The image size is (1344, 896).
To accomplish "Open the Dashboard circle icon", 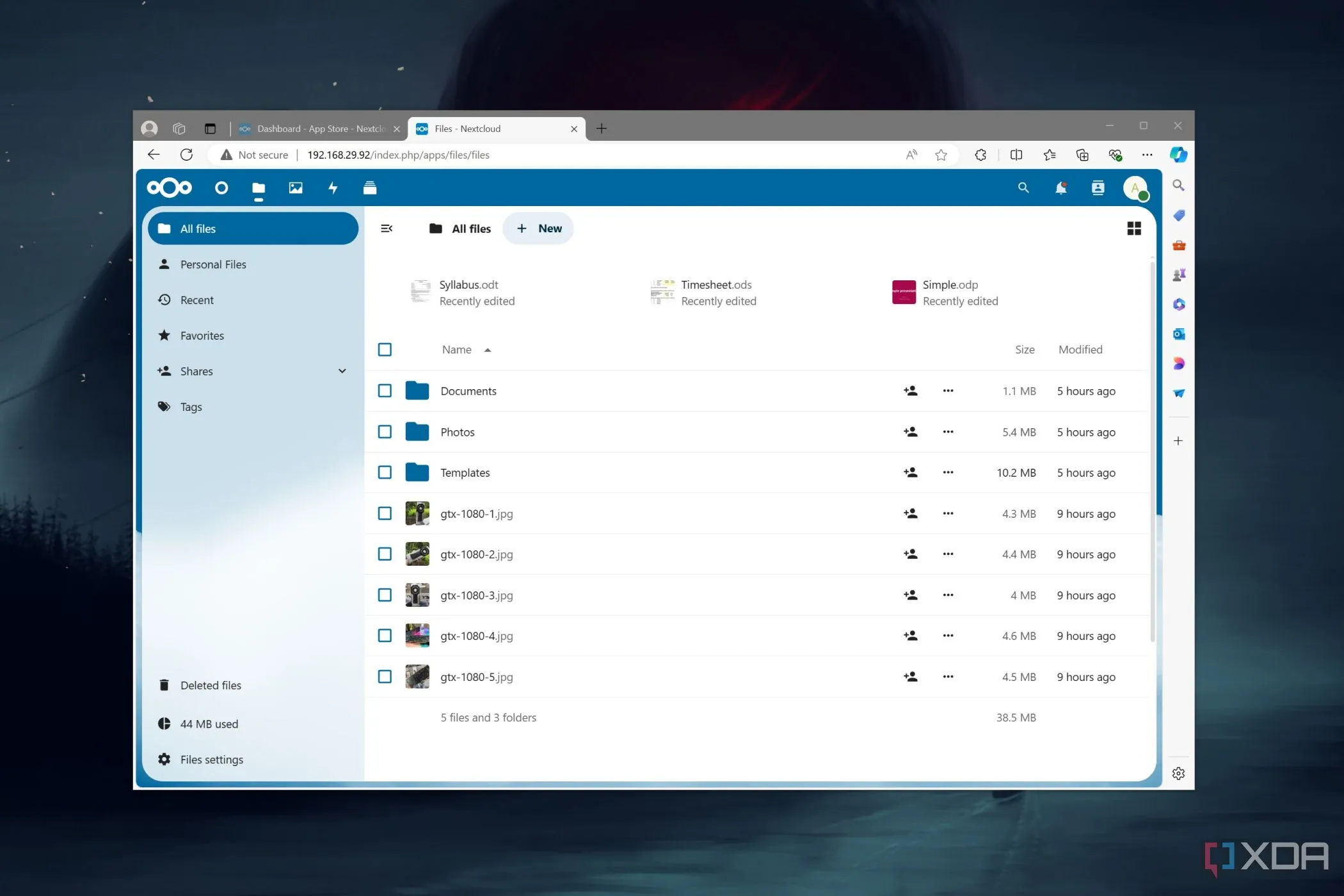I will pos(221,188).
